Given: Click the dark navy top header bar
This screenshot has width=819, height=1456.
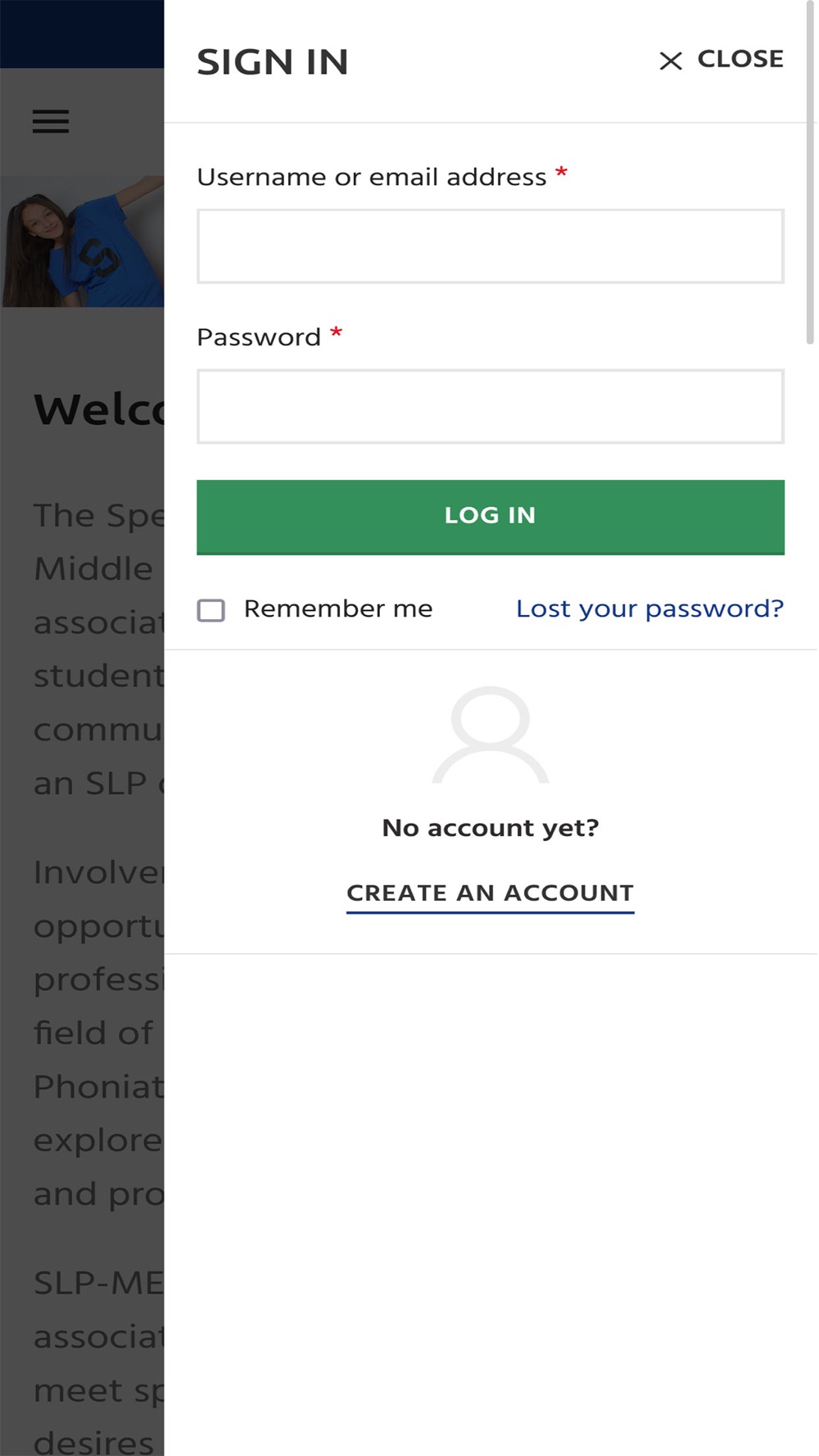Looking at the screenshot, I should (82, 34).
